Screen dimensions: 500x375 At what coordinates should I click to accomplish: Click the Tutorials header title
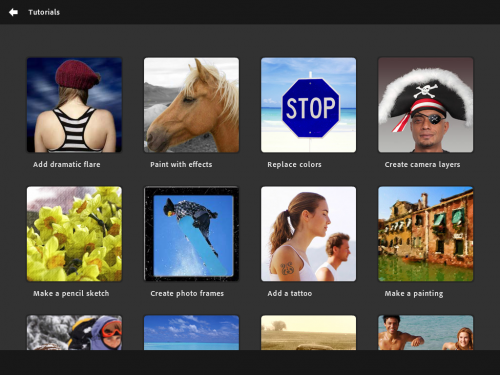(44, 12)
